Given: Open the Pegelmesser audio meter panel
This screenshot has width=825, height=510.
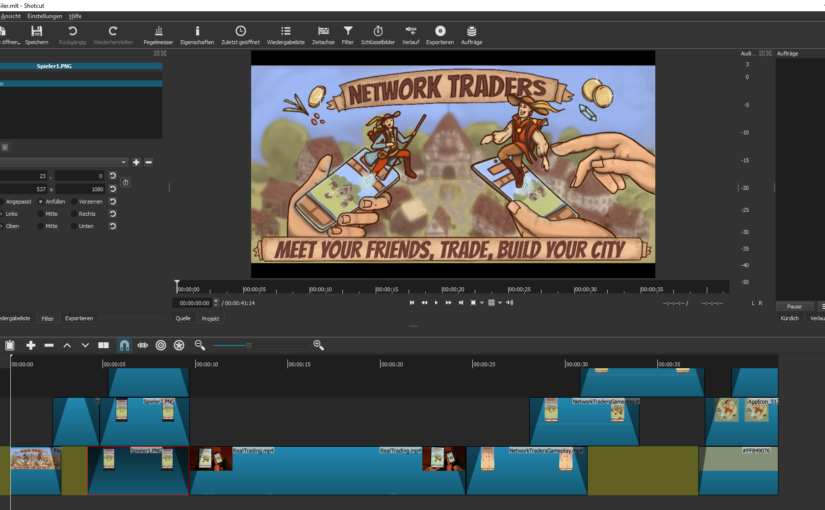Looking at the screenshot, I should [158, 35].
